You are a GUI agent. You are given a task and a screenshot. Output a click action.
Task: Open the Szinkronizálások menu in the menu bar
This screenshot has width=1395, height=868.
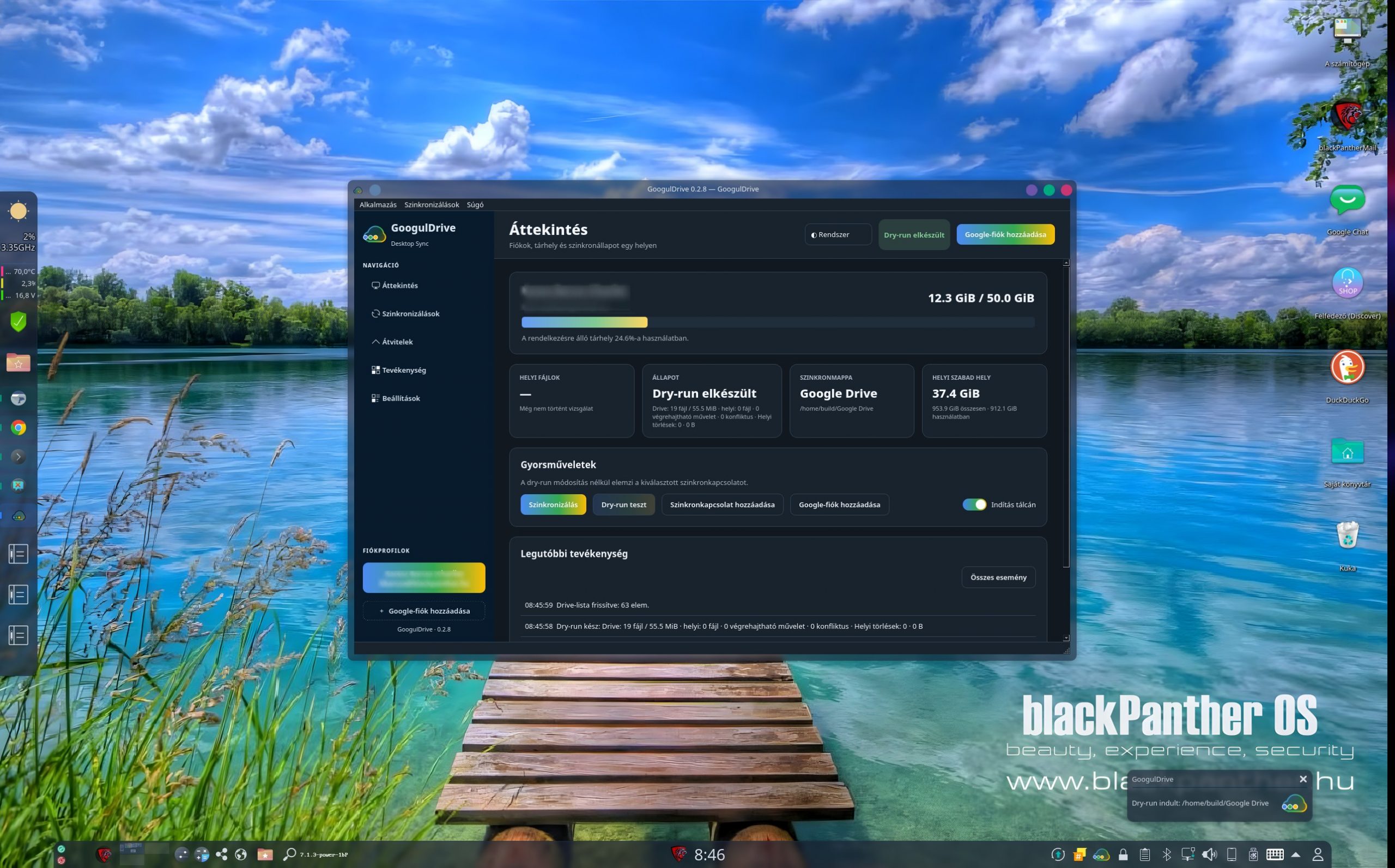(432, 204)
